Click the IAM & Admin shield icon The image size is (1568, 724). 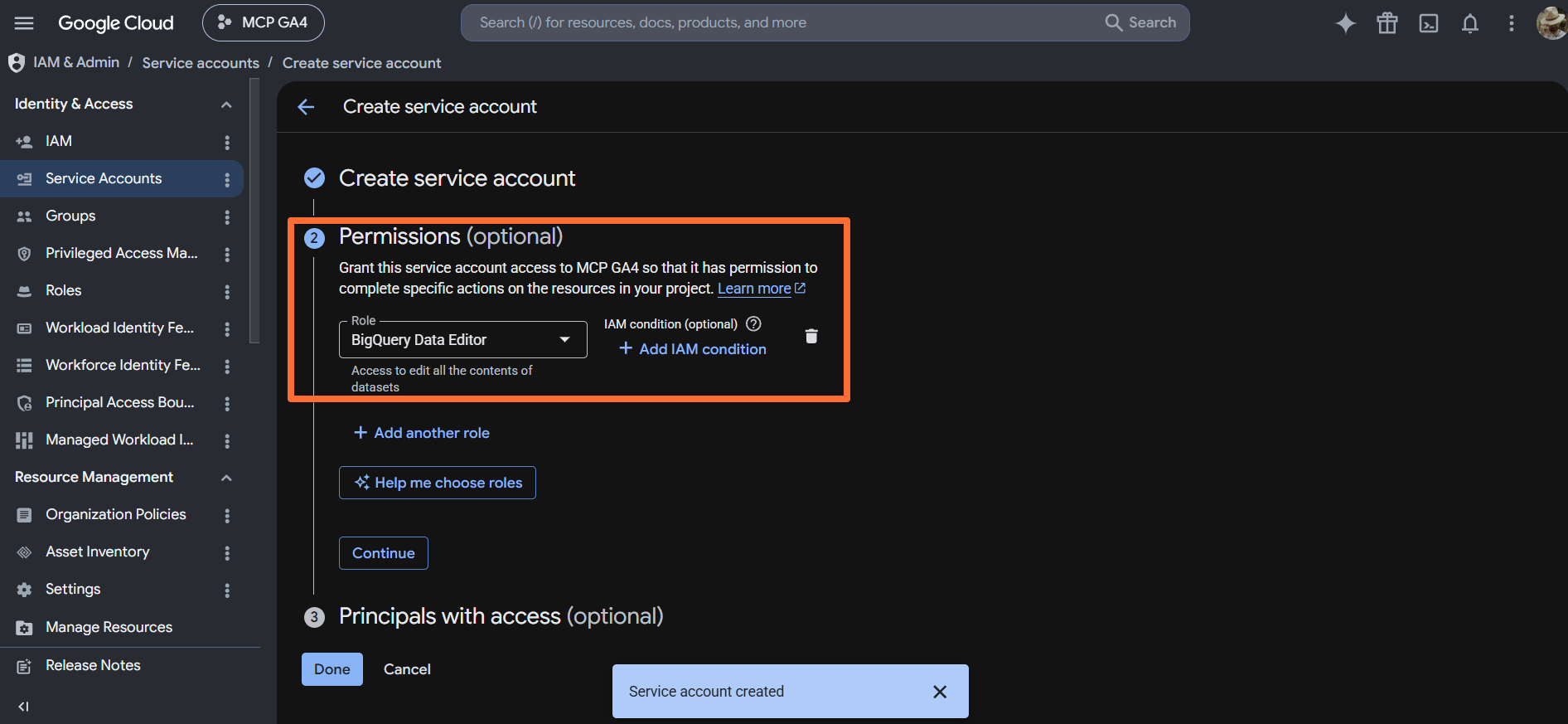[16, 63]
